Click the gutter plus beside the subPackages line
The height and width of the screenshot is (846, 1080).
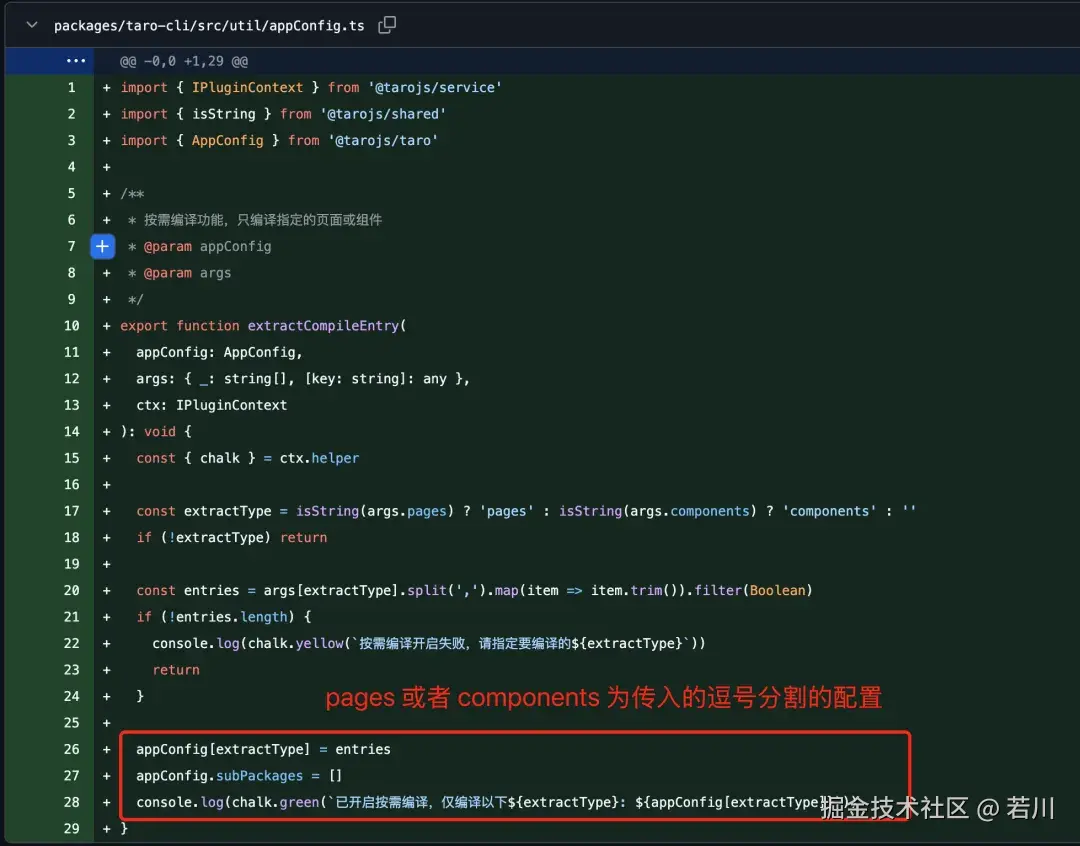pos(105,775)
